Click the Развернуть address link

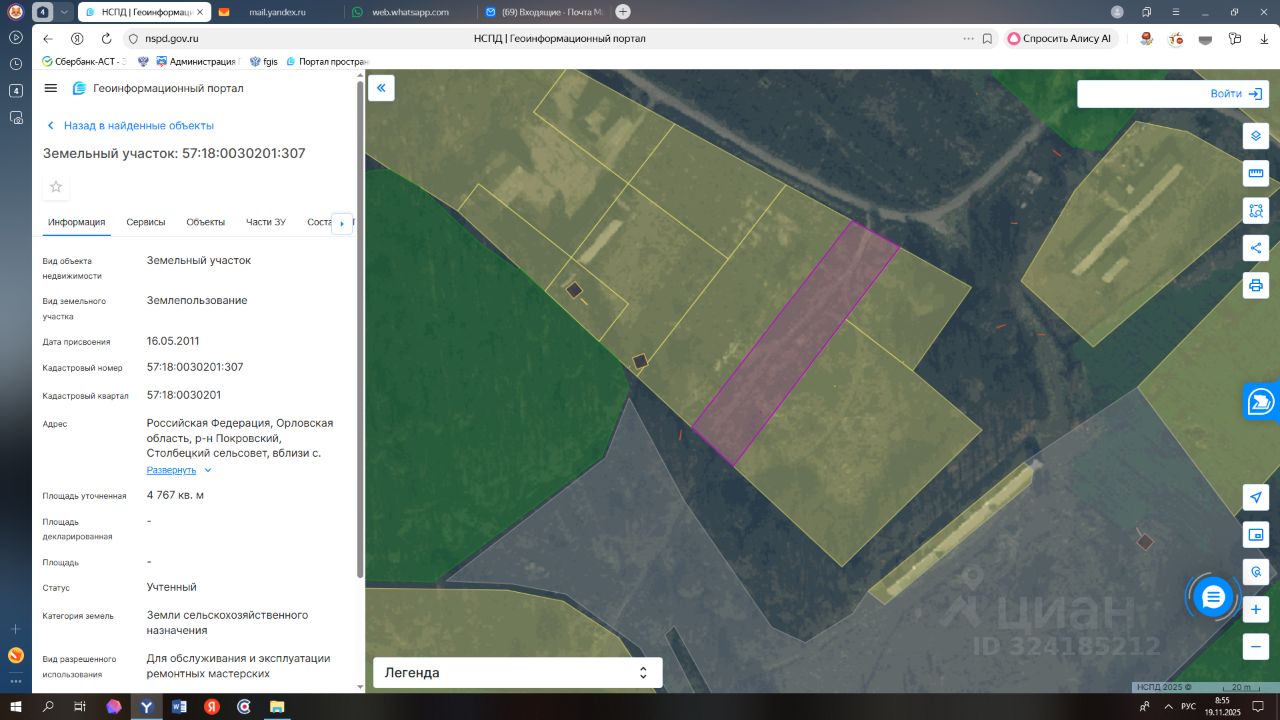[x=172, y=470]
